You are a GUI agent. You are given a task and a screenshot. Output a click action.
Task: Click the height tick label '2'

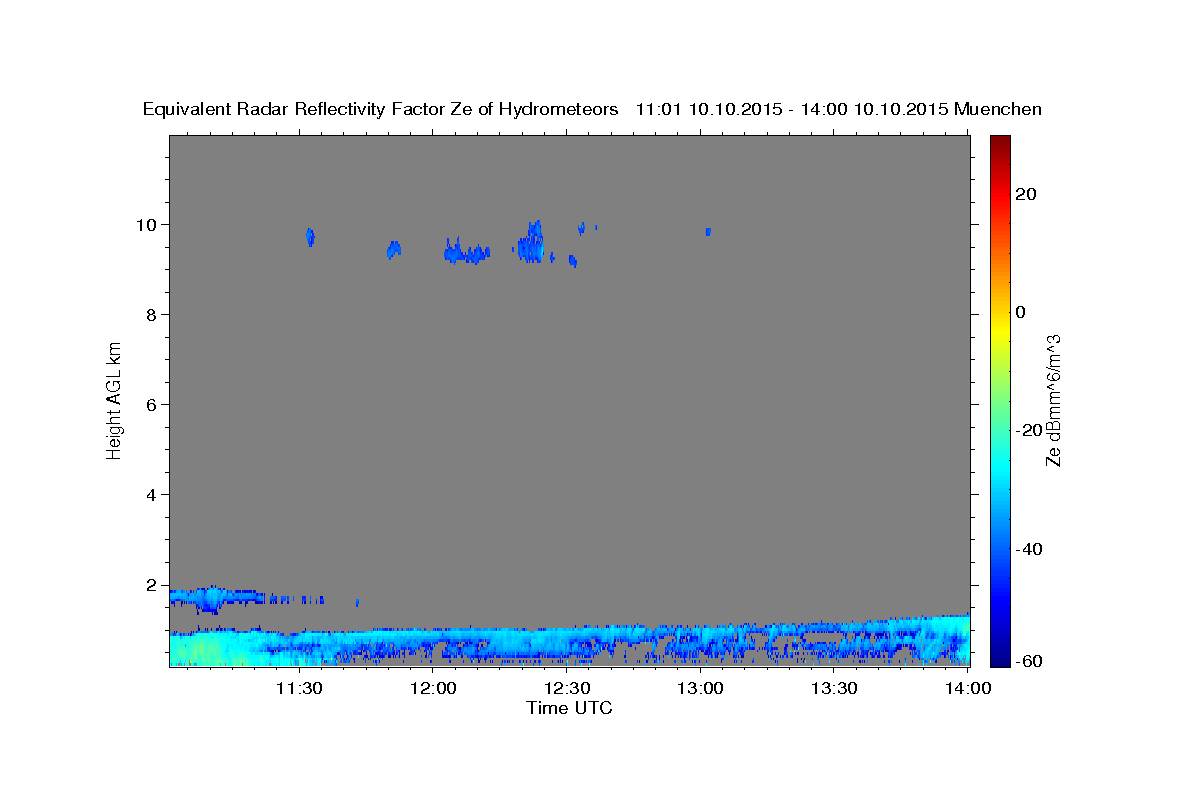(153, 584)
